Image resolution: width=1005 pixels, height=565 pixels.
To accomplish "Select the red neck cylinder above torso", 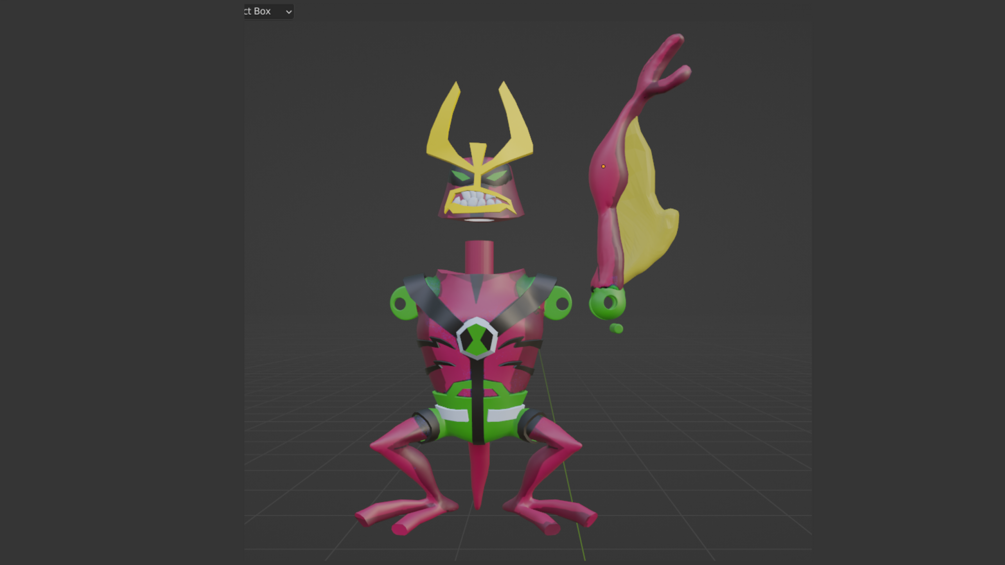I will pos(479,256).
